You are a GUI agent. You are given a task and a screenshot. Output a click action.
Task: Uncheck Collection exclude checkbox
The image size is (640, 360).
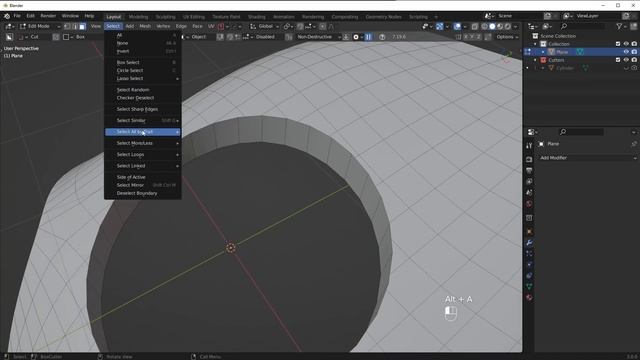click(618, 44)
